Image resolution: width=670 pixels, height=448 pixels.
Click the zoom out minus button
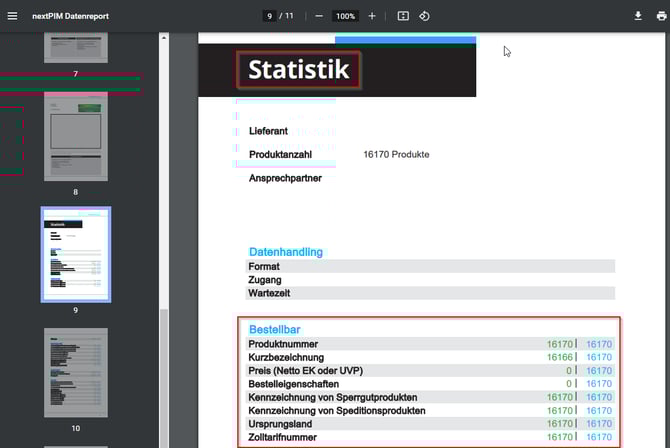click(x=318, y=16)
